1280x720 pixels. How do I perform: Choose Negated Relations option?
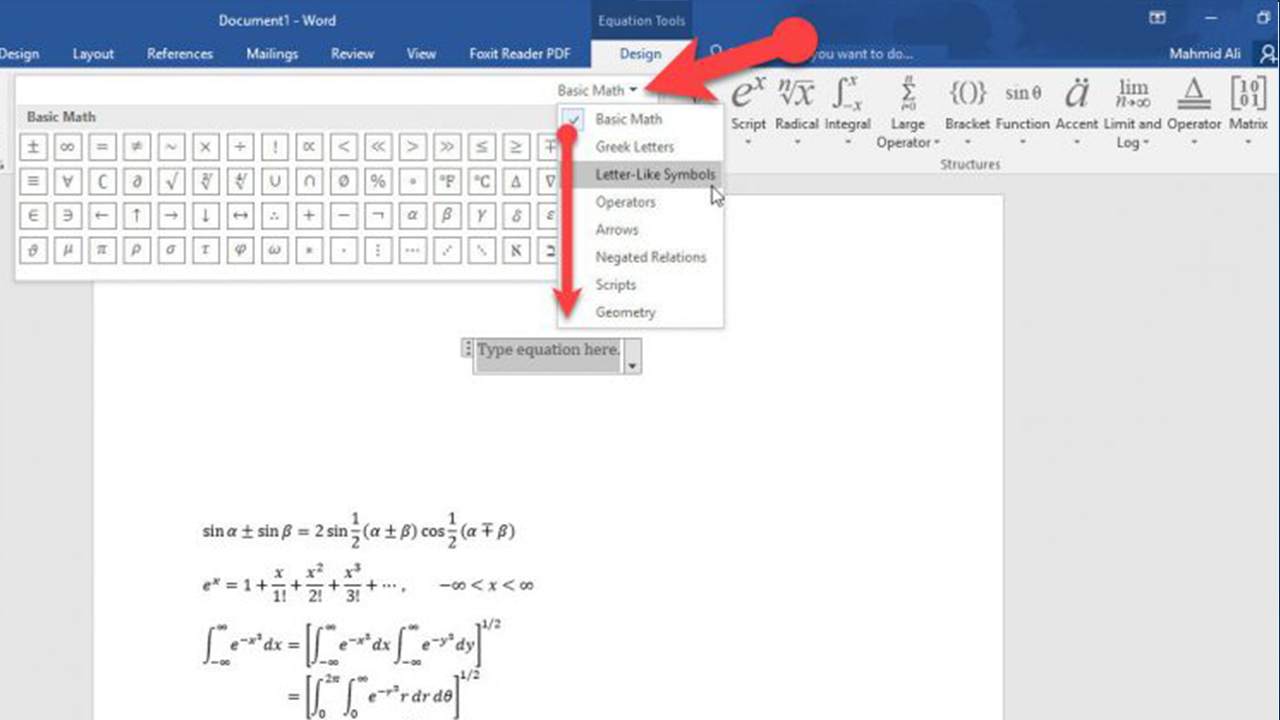tap(640, 257)
